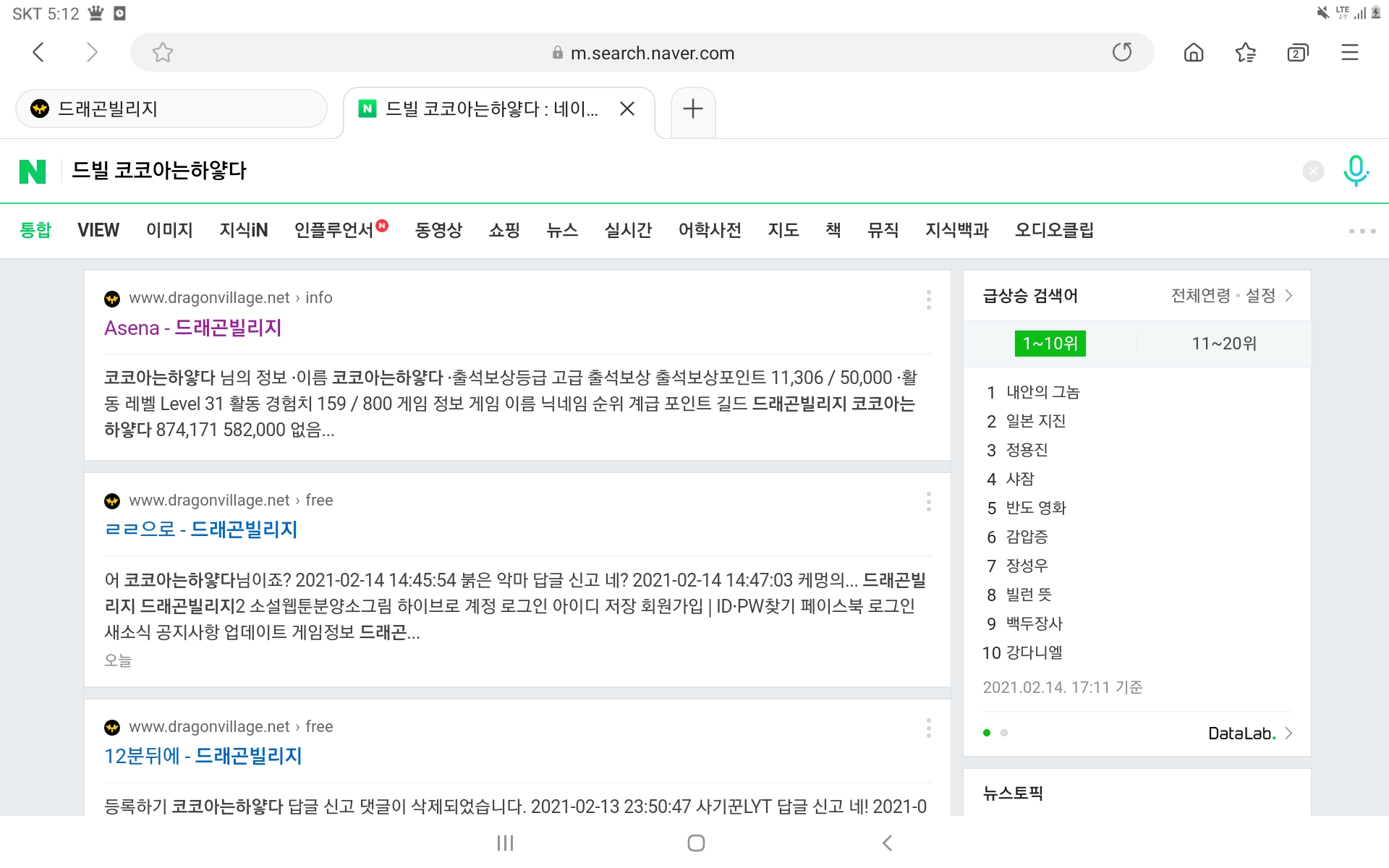
Task: Open tab manager showing 2 tabs
Action: [1298, 52]
